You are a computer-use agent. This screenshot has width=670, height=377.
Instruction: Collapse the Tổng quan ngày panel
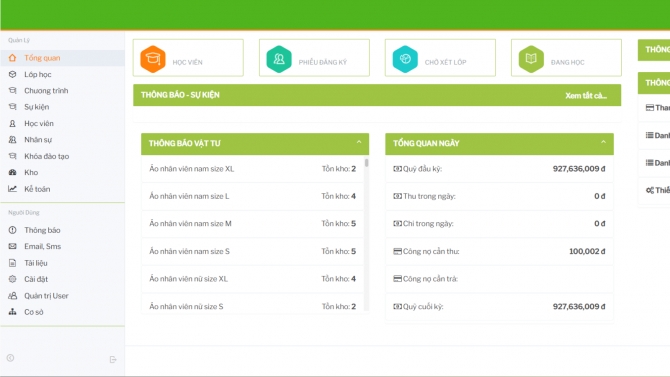(x=603, y=142)
